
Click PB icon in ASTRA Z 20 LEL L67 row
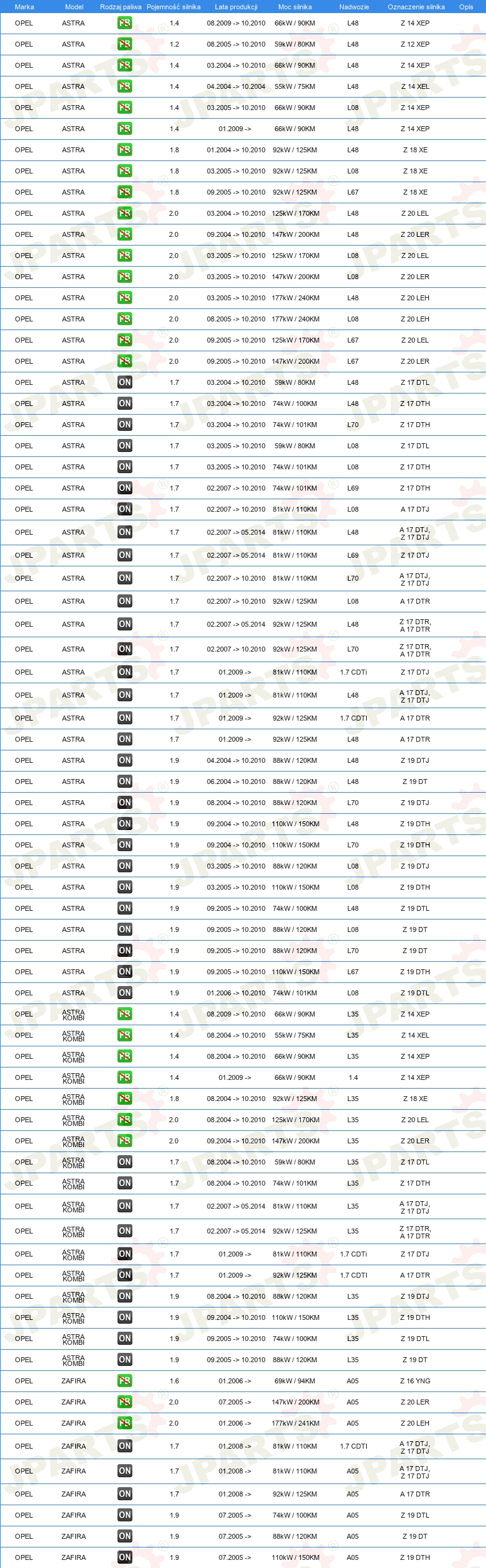(x=124, y=340)
